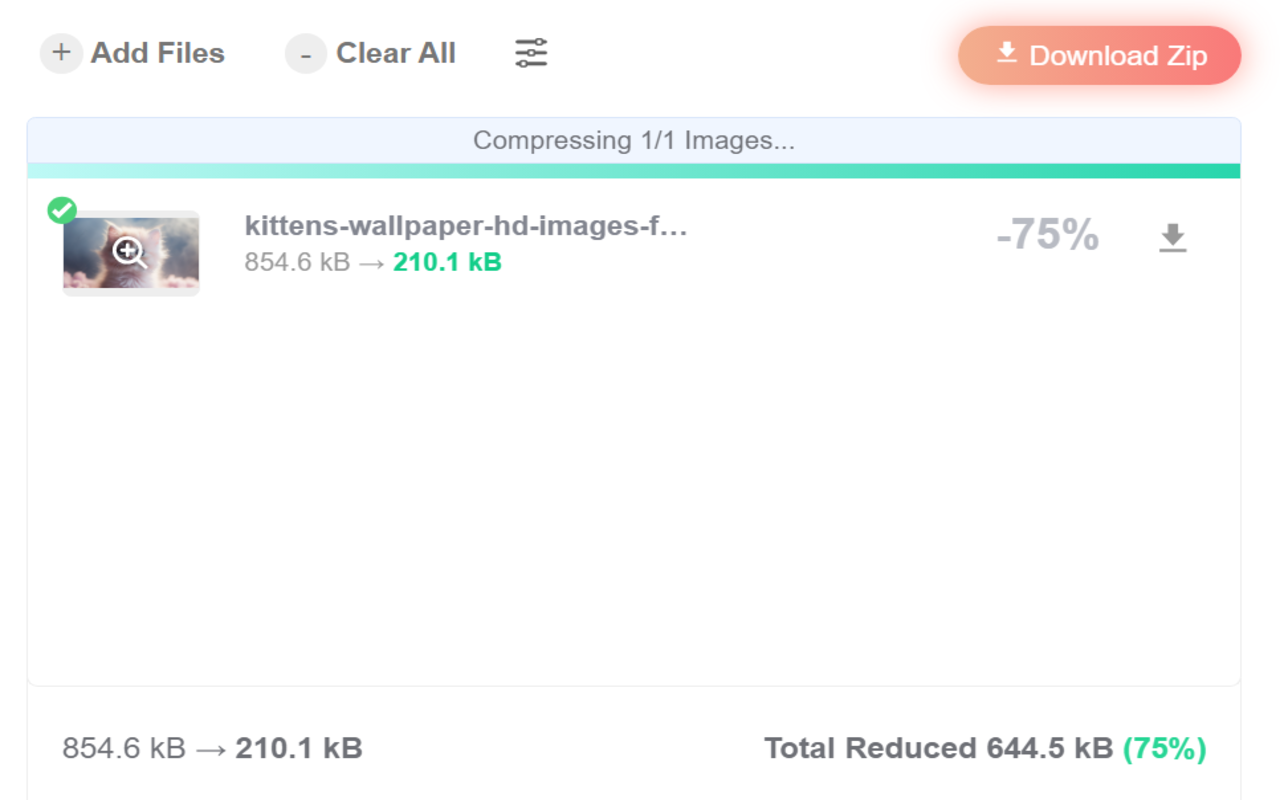The height and width of the screenshot is (800, 1280).
Task: Click the compressed size 210.1 kB label
Action: click(x=446, y=262)
